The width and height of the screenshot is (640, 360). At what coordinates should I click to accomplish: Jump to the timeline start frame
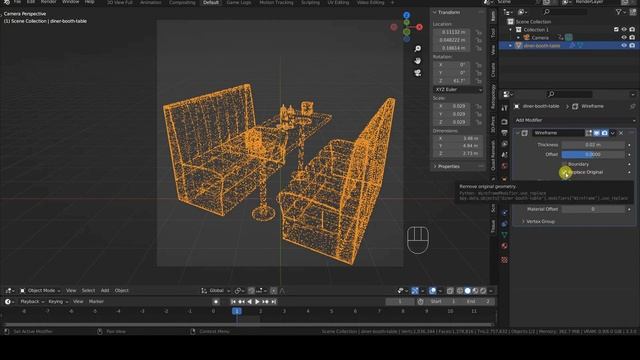pyautogui.click(x=233, y=302)
